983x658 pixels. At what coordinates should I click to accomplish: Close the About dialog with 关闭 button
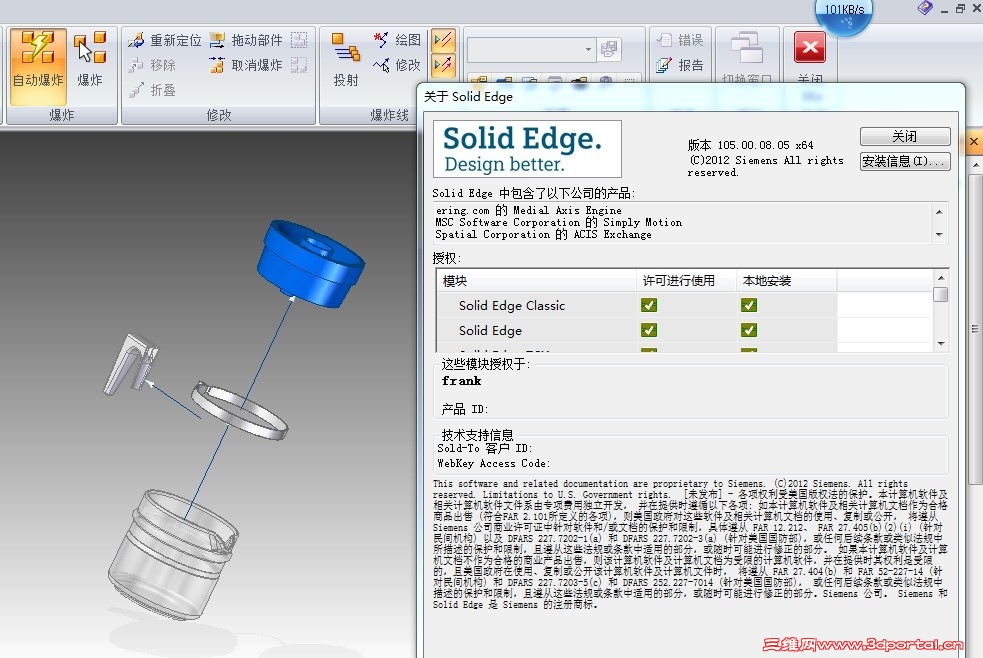pyautogui.click(x=905, y=137)
